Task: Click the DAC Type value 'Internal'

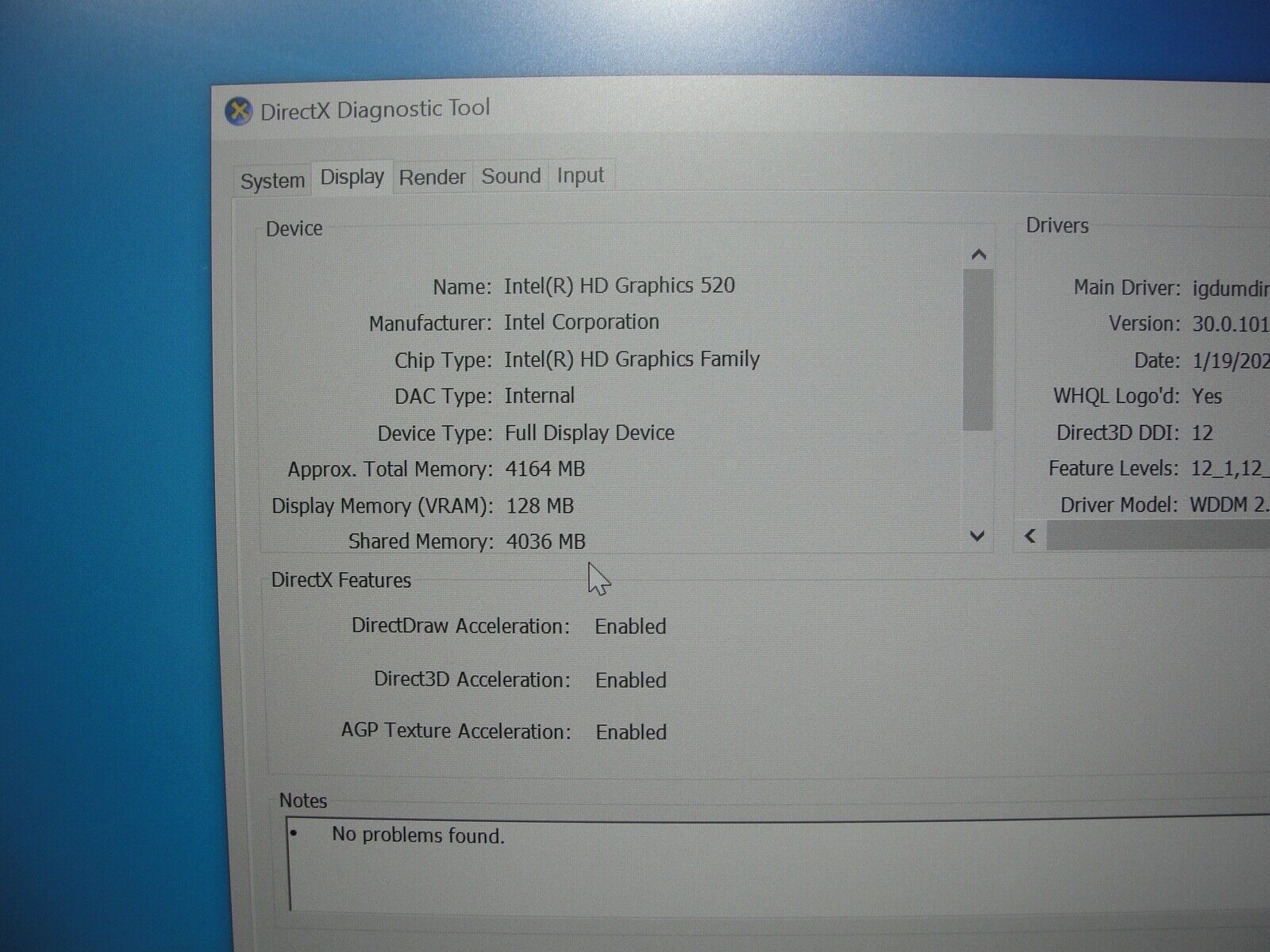Action: (x=539, y=395)
